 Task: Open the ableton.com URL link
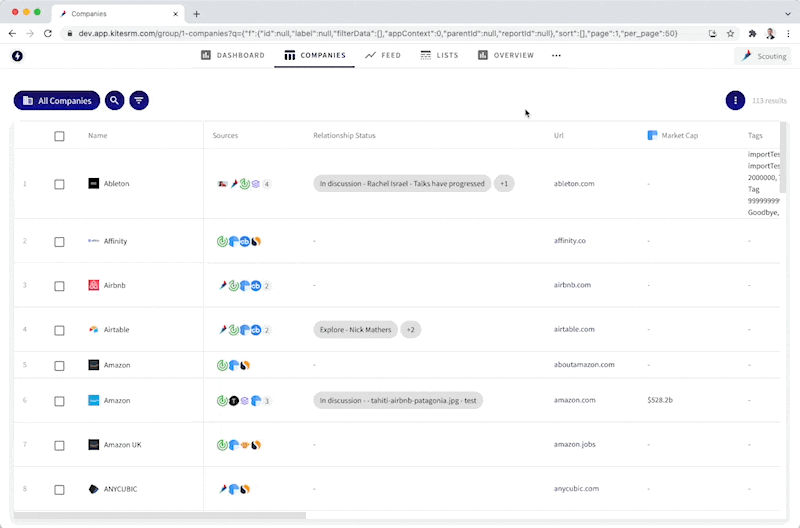click(x=574, y=184)
